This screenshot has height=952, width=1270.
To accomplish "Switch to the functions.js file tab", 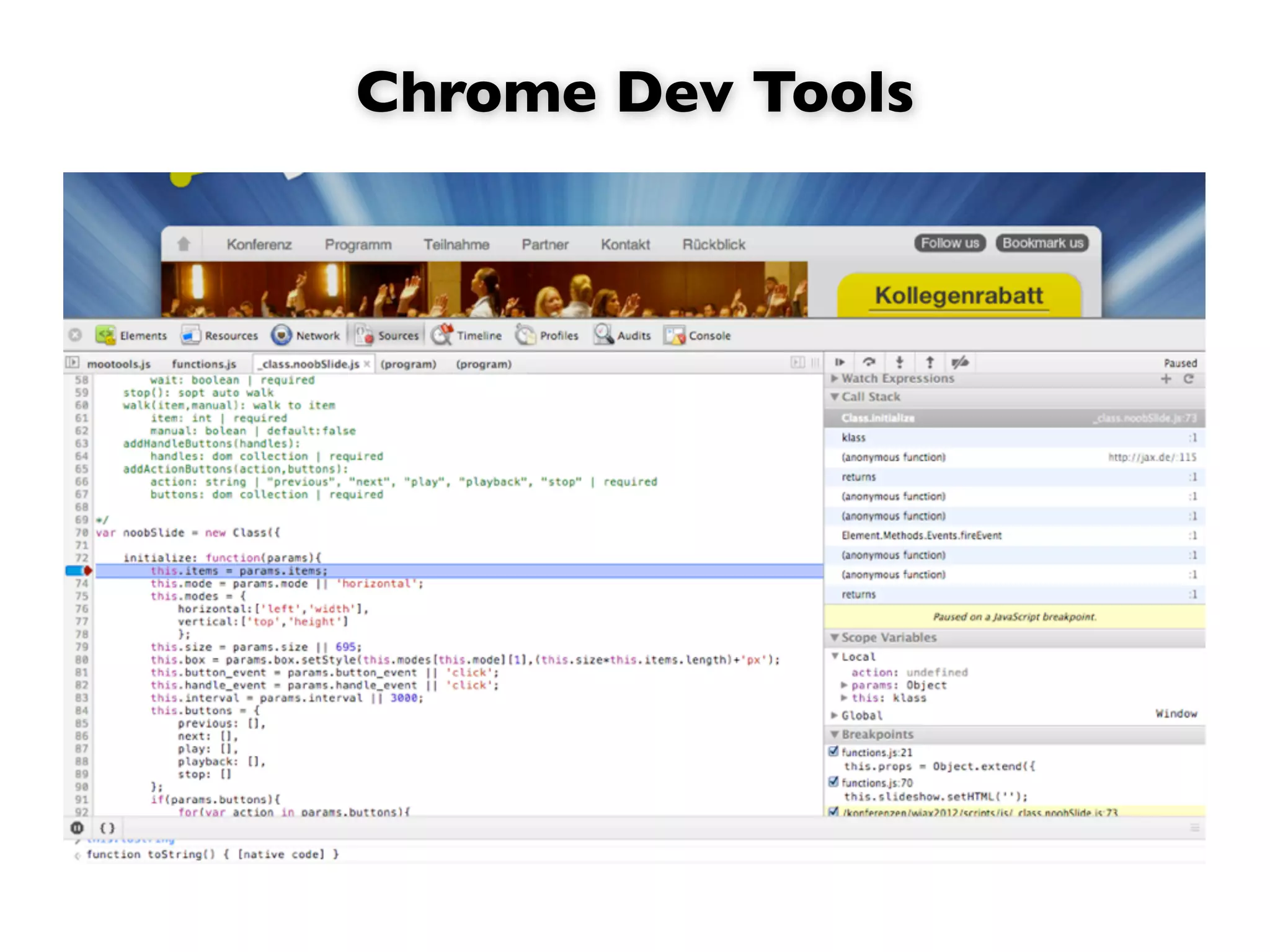I will click(x=204, y=364).
